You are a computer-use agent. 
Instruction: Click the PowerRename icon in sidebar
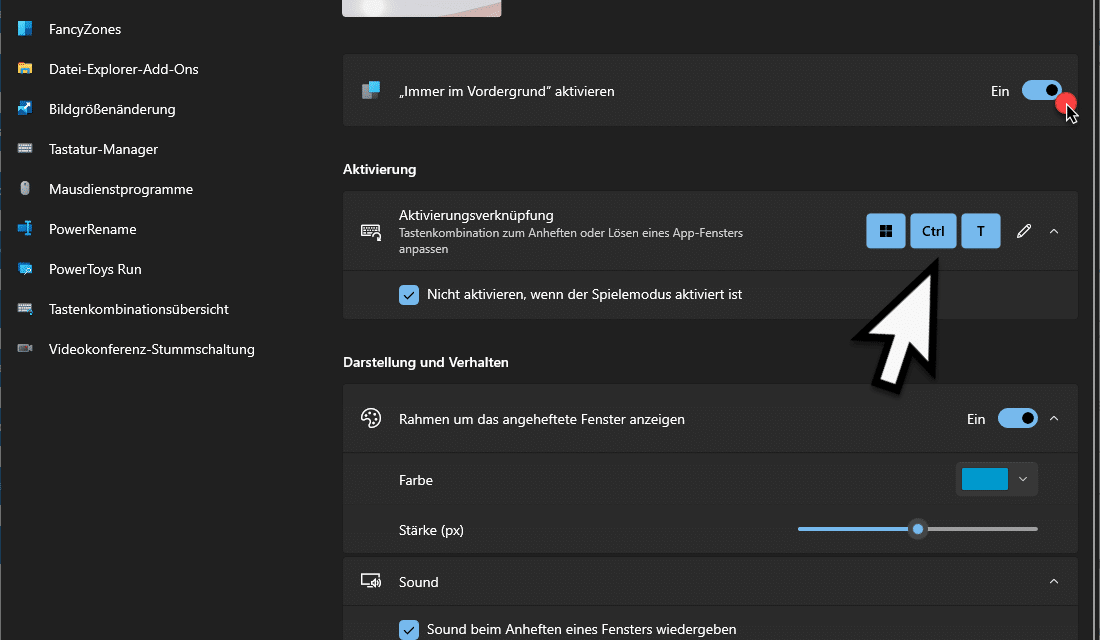pos(25,229)
